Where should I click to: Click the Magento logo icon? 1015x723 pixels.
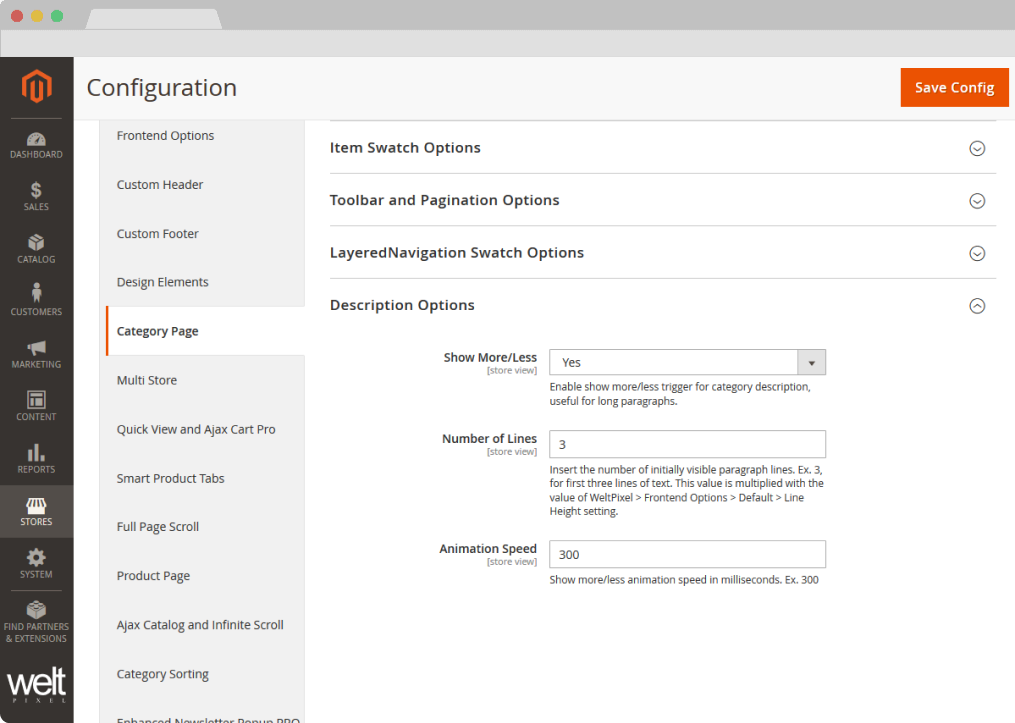36,87
